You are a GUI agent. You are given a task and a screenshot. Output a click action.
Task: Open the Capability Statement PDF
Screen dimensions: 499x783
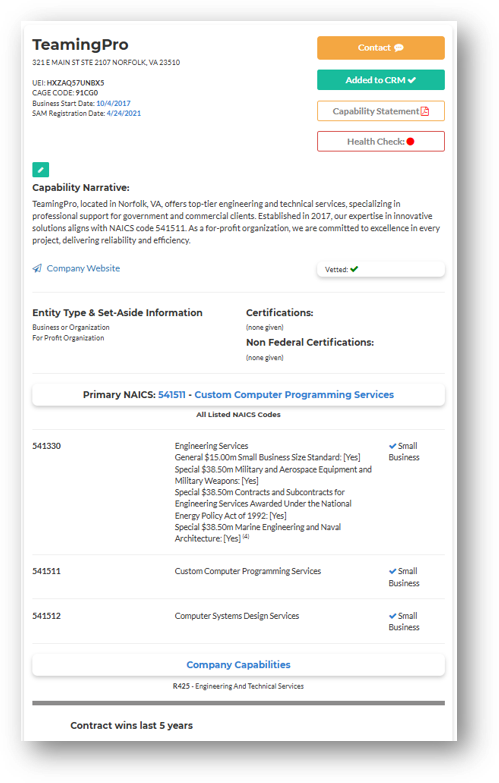click(x=381, y=111)
